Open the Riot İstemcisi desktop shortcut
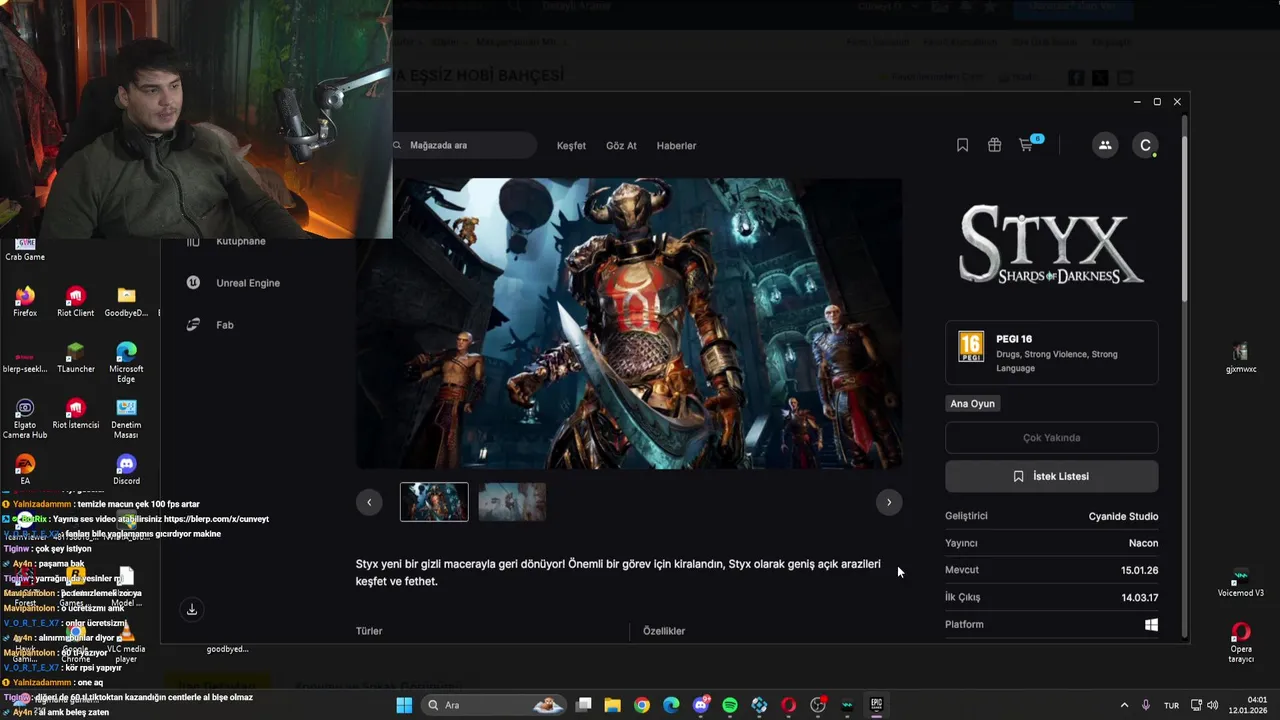Screen dimensions: 1280x720 (x=75, y=413)
